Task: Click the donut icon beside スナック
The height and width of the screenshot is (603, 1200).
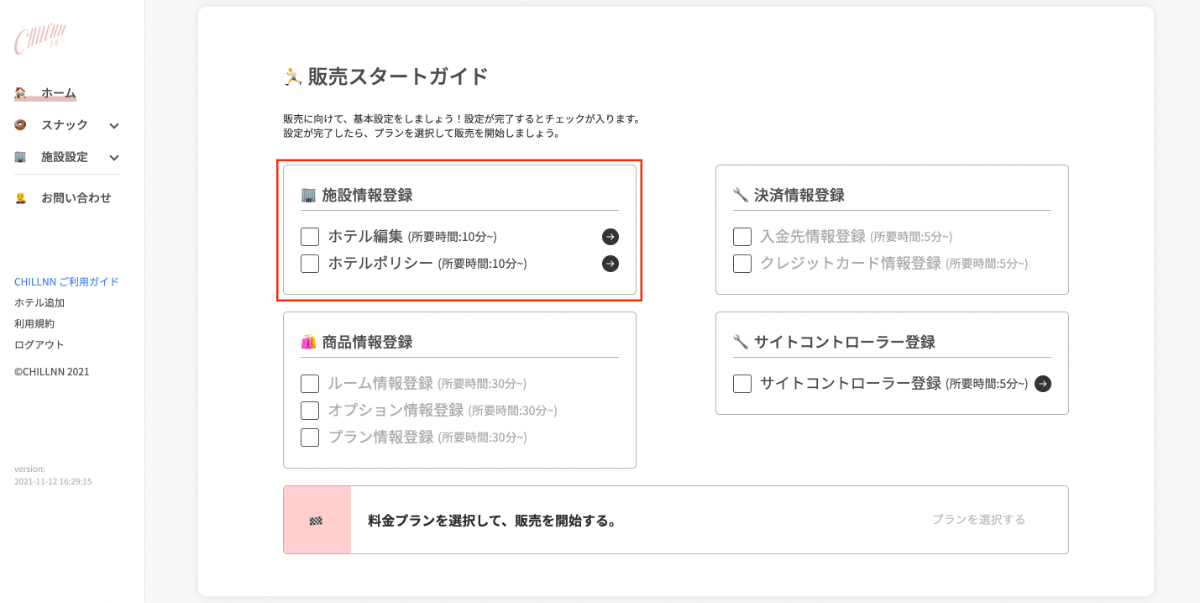Action: click(x=20, y=125)
